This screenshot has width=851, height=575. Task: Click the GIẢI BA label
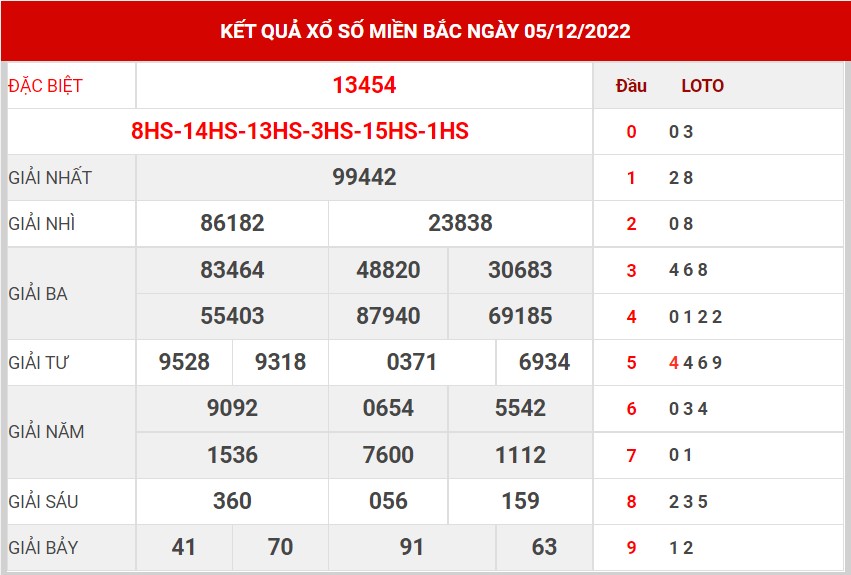coord(38,294)
